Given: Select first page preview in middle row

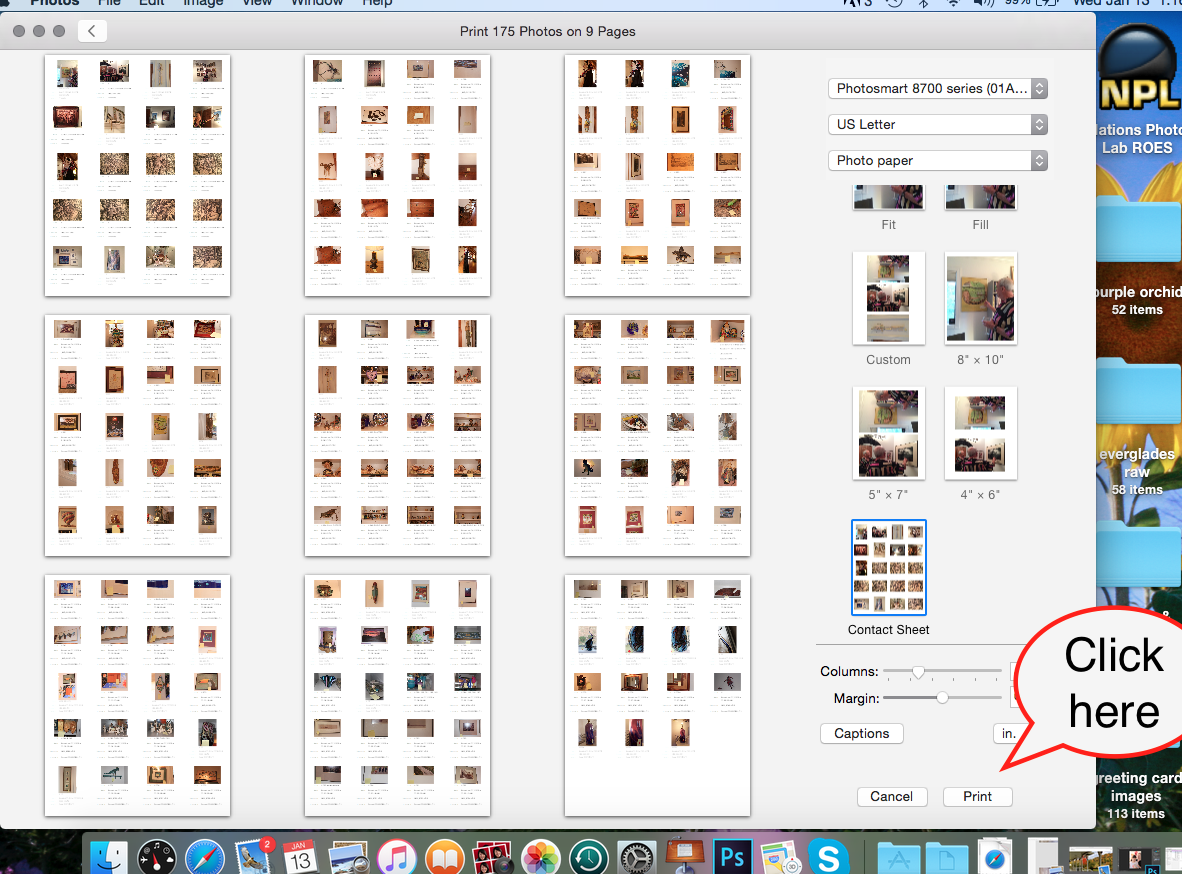Looking at the screenshot, I should (x=137, y=436).
